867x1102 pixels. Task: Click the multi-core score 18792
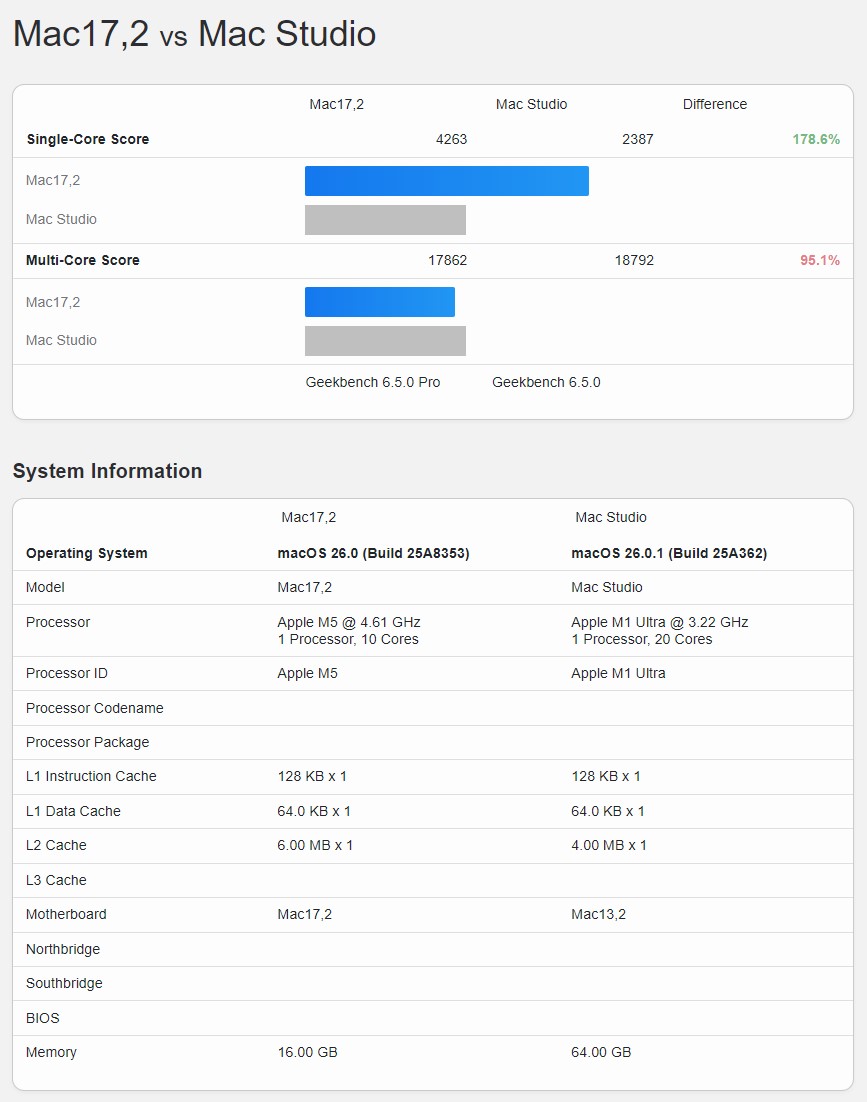click(634, 260)
